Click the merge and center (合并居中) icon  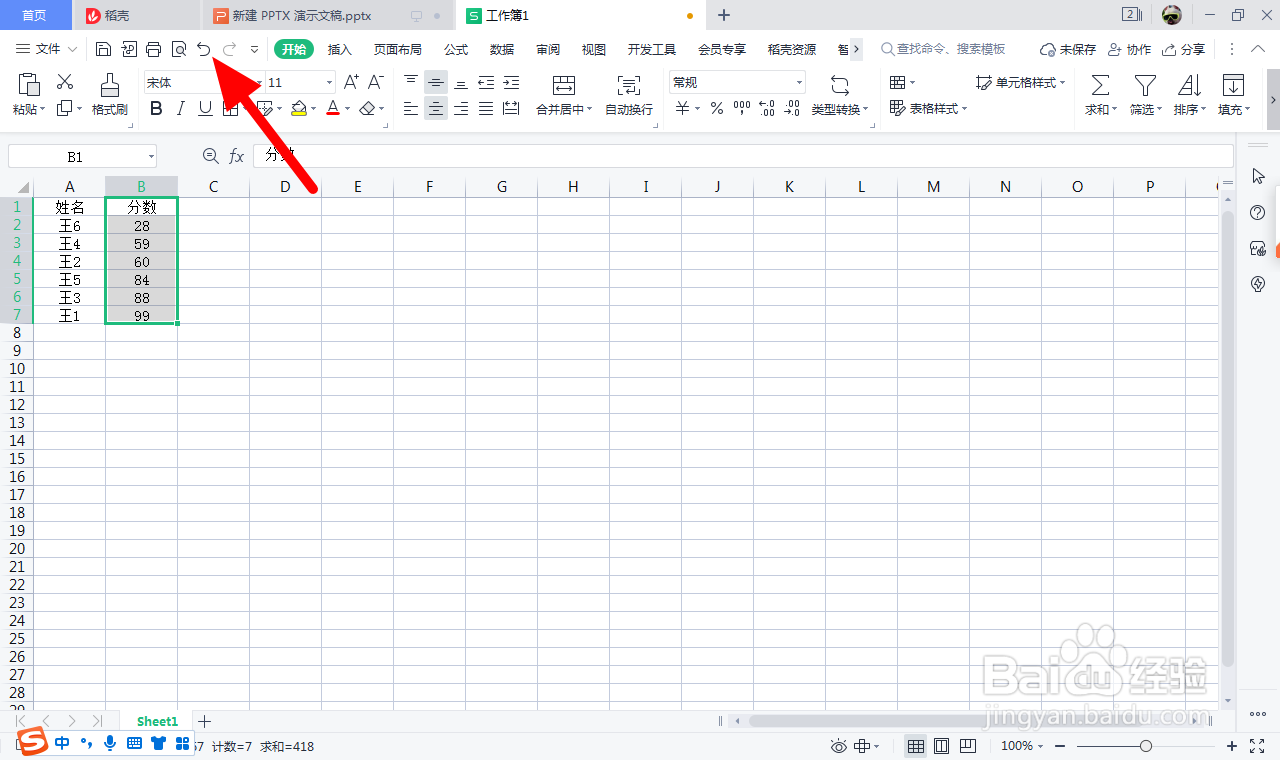coord(564,85)
